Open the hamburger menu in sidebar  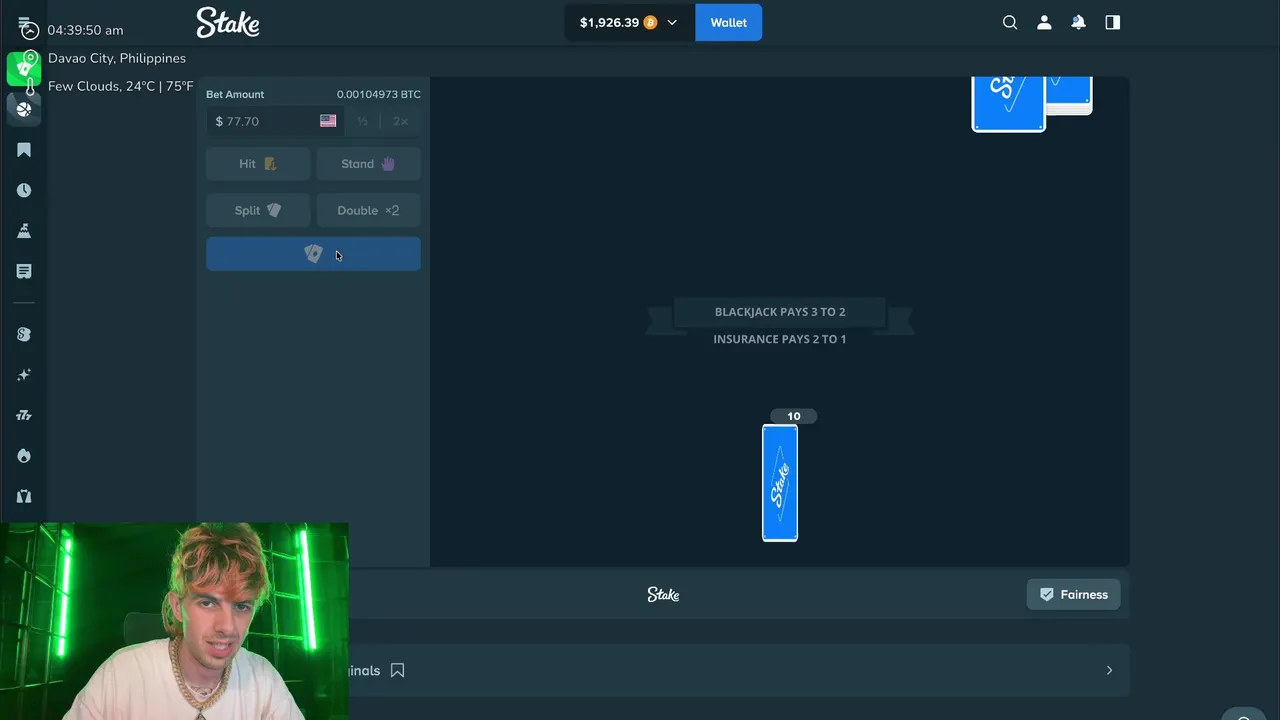click(x=24, y=22)
